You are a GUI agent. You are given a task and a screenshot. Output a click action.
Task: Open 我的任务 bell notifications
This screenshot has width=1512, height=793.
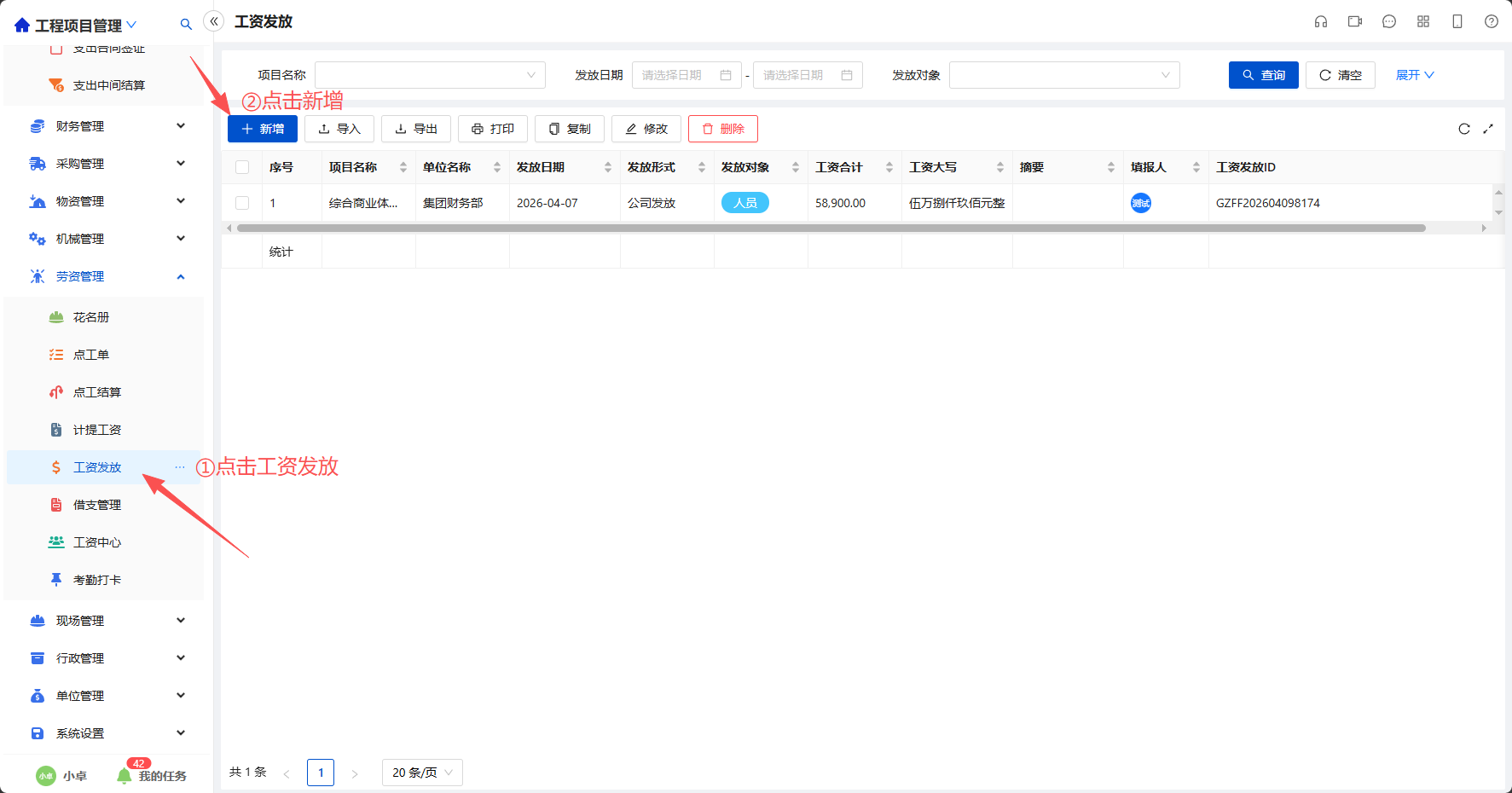(125, 775)
